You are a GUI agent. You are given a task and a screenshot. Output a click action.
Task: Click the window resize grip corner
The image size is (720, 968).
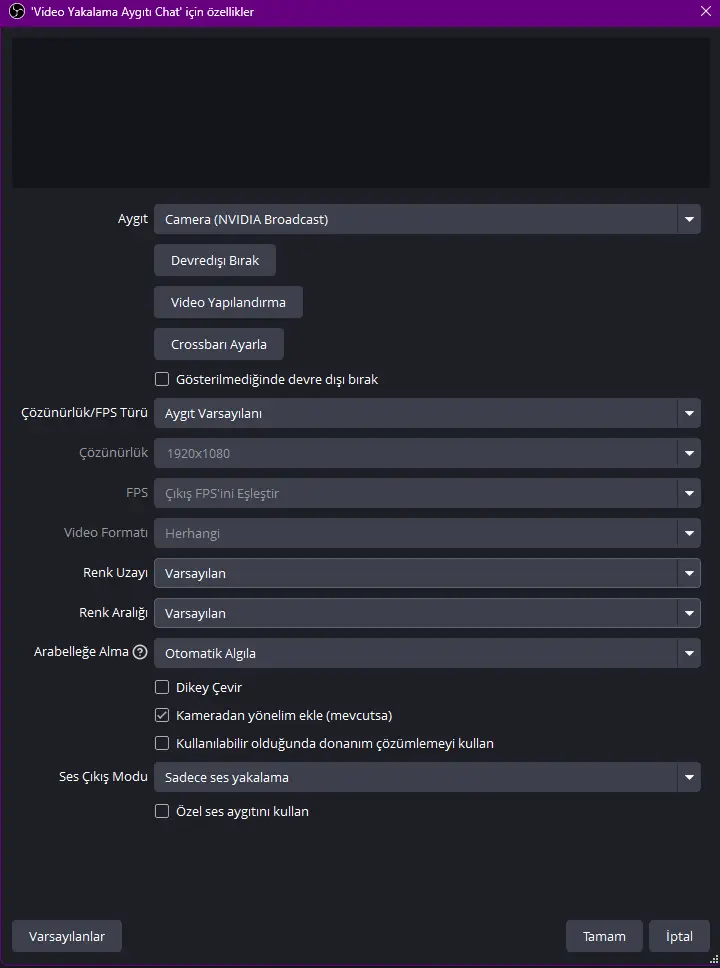(x=714, y=959)
